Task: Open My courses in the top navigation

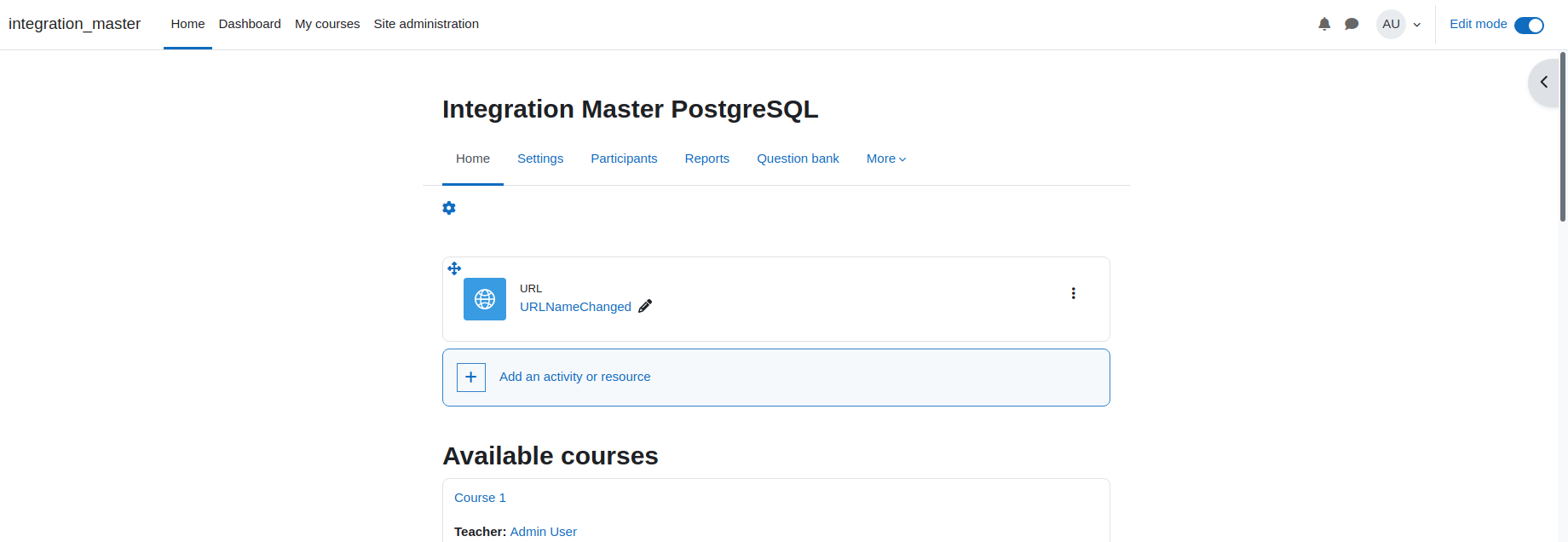Action: click(x=327, y=24)
